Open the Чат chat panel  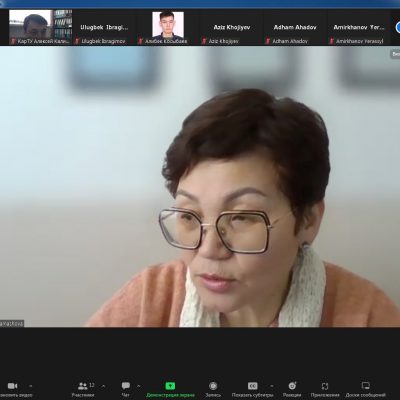[126, 389]
